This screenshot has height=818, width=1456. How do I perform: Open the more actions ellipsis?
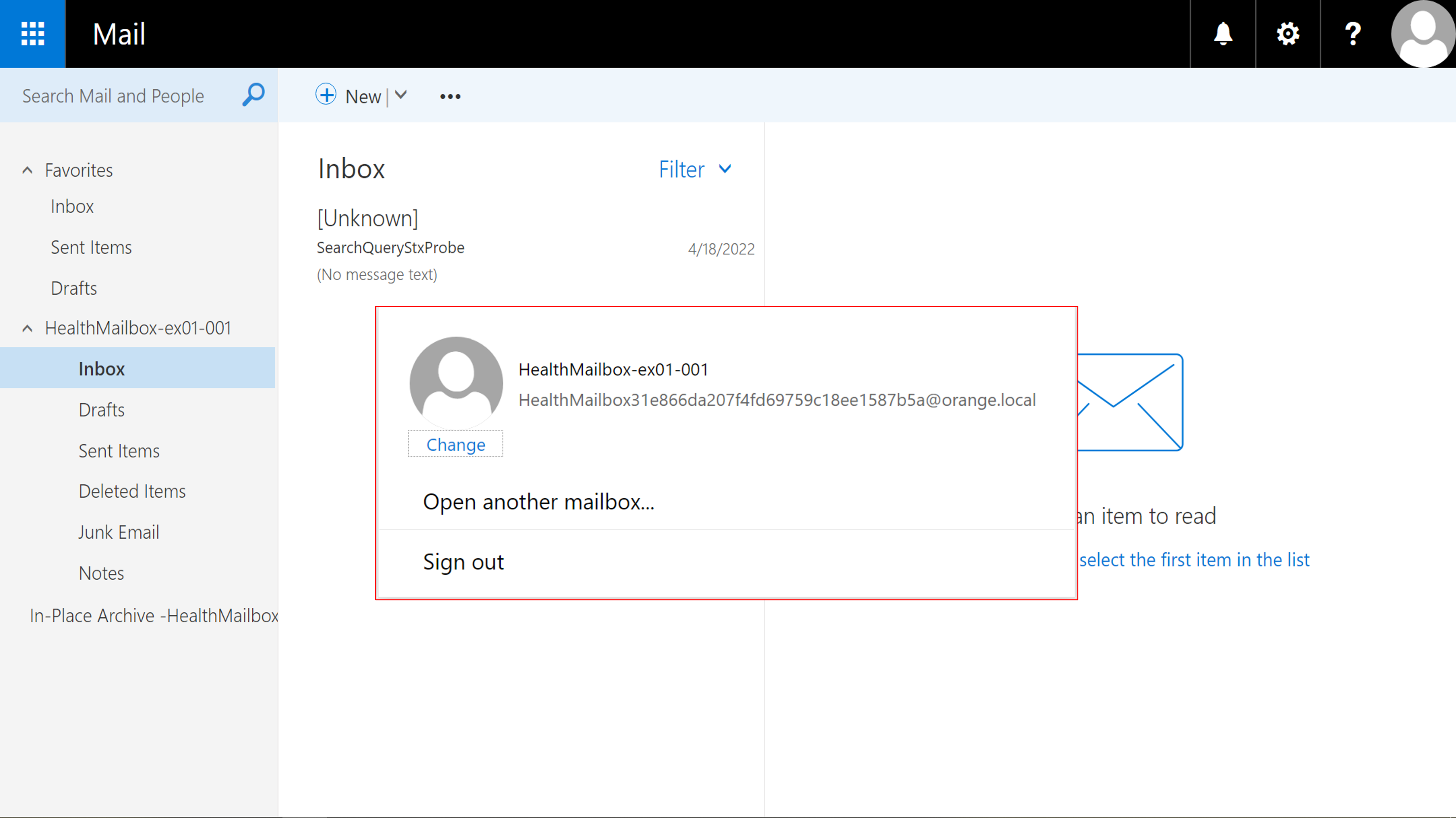[450, 97]
